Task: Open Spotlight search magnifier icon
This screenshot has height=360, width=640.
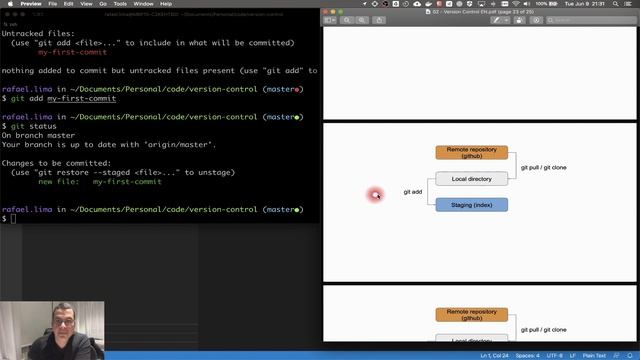Action: pos(616,4)
